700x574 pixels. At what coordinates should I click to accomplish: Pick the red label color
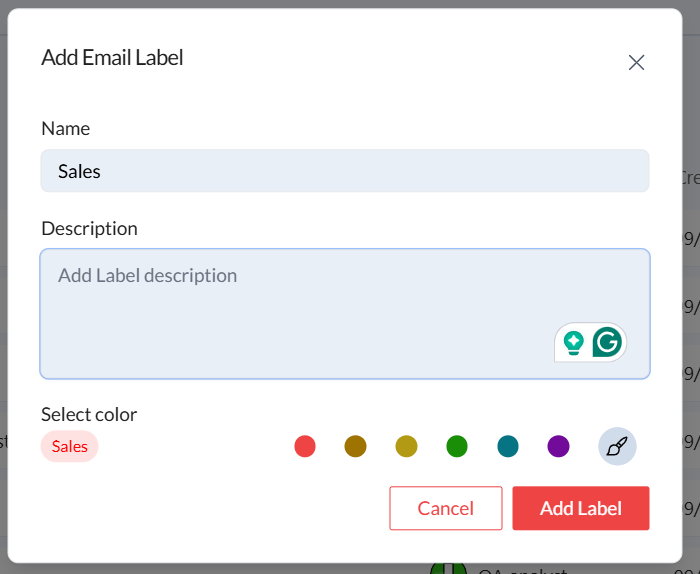pos(305,447)
